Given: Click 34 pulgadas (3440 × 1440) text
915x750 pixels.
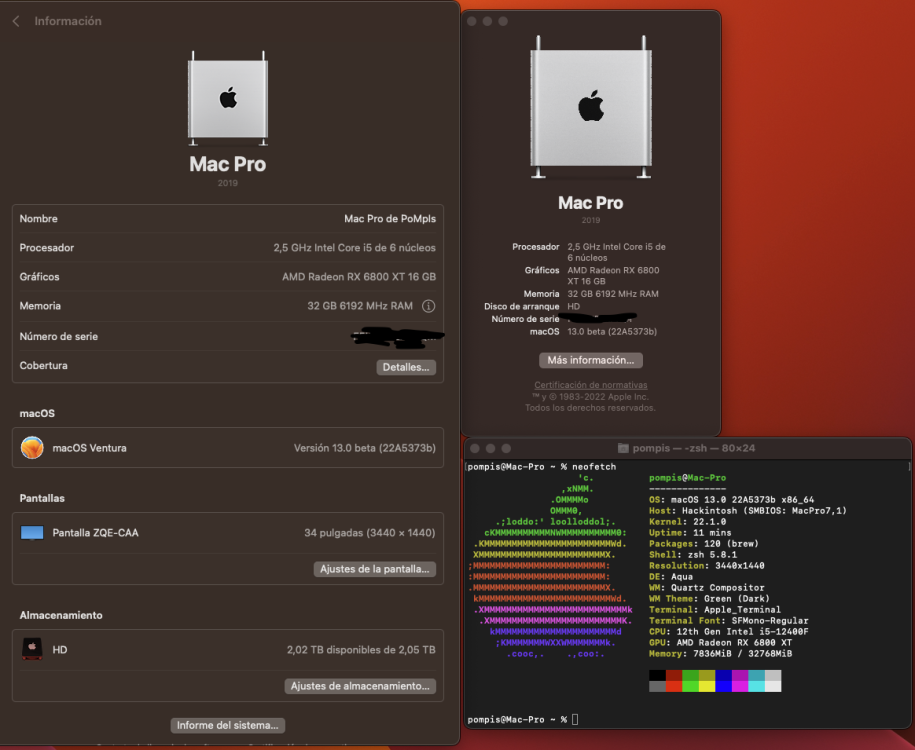Looking at the screenshot, I should coord(369,533).
